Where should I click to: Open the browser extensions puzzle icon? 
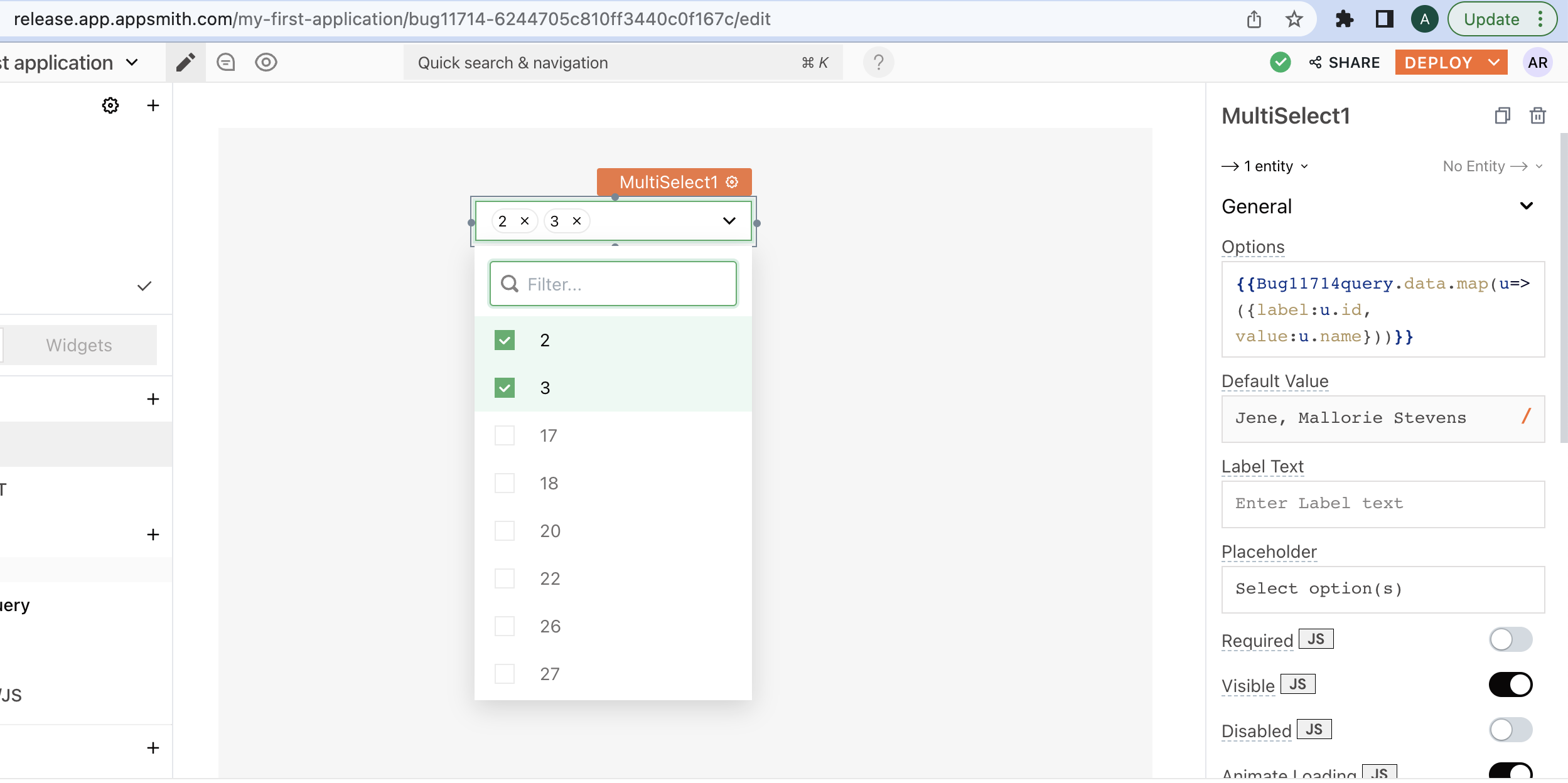pyautogui.click(x=1344, y=19)
